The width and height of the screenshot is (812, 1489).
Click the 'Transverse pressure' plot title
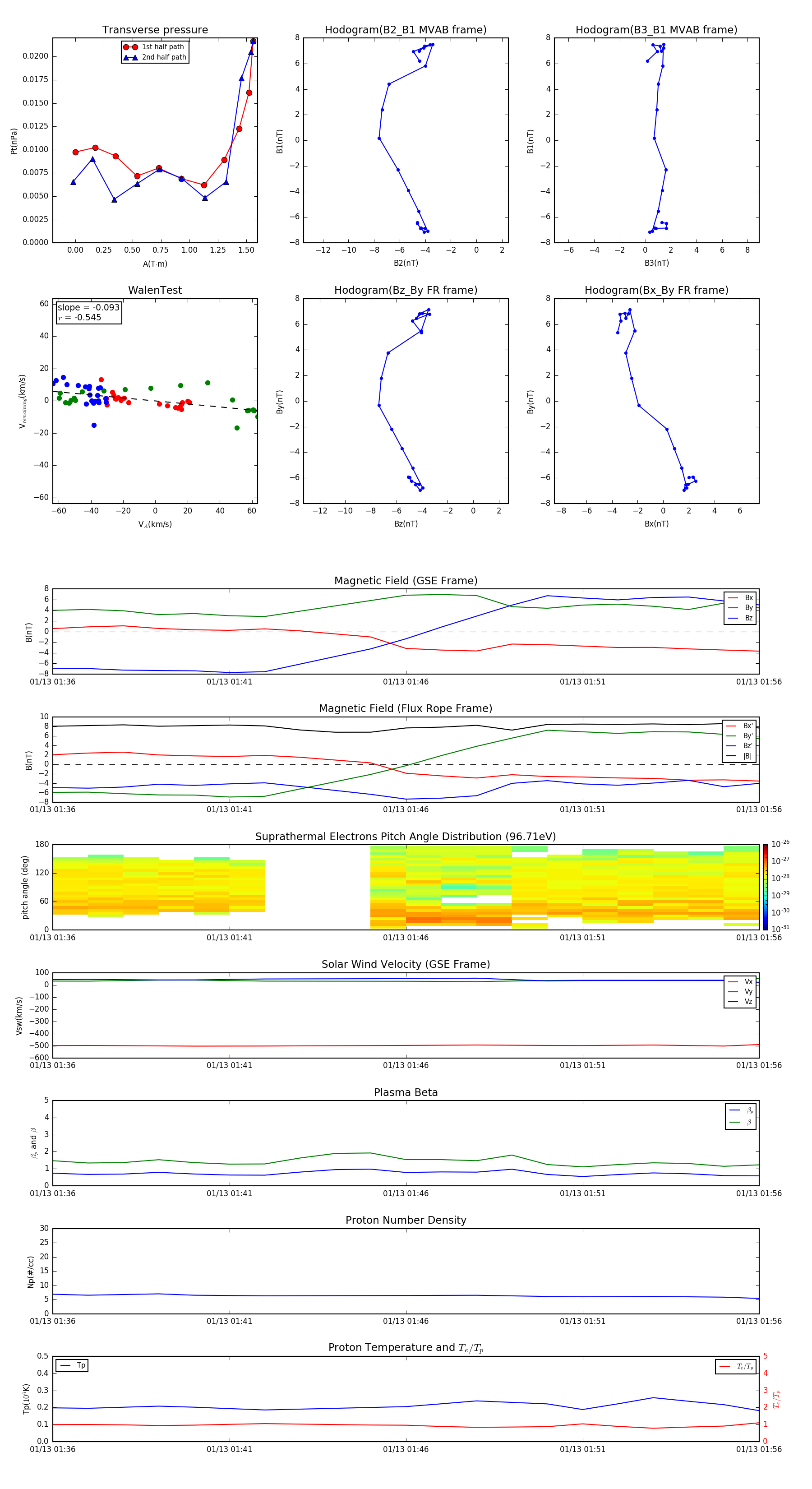click(155, 30)
